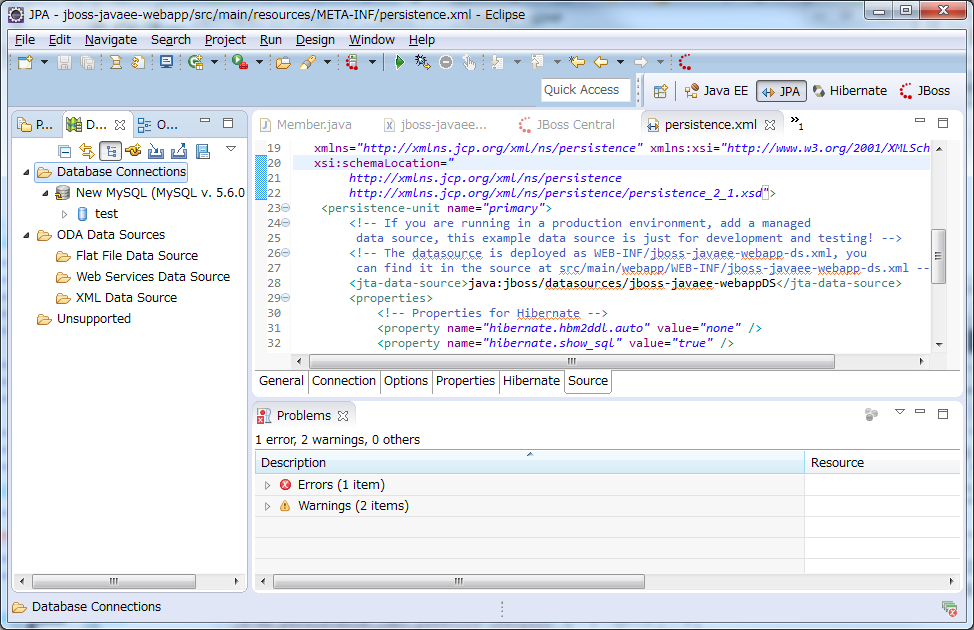Image resolution: width=974 pixels, height=630 pixels.
Task: Click the Save toolbar icon
Action: 64,62
